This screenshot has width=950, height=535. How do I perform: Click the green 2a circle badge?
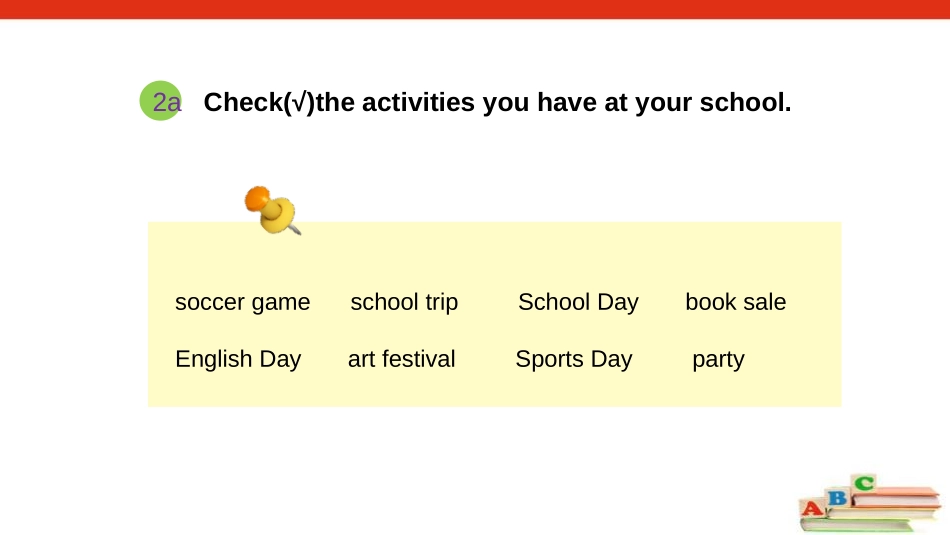[x=161, y=101]
